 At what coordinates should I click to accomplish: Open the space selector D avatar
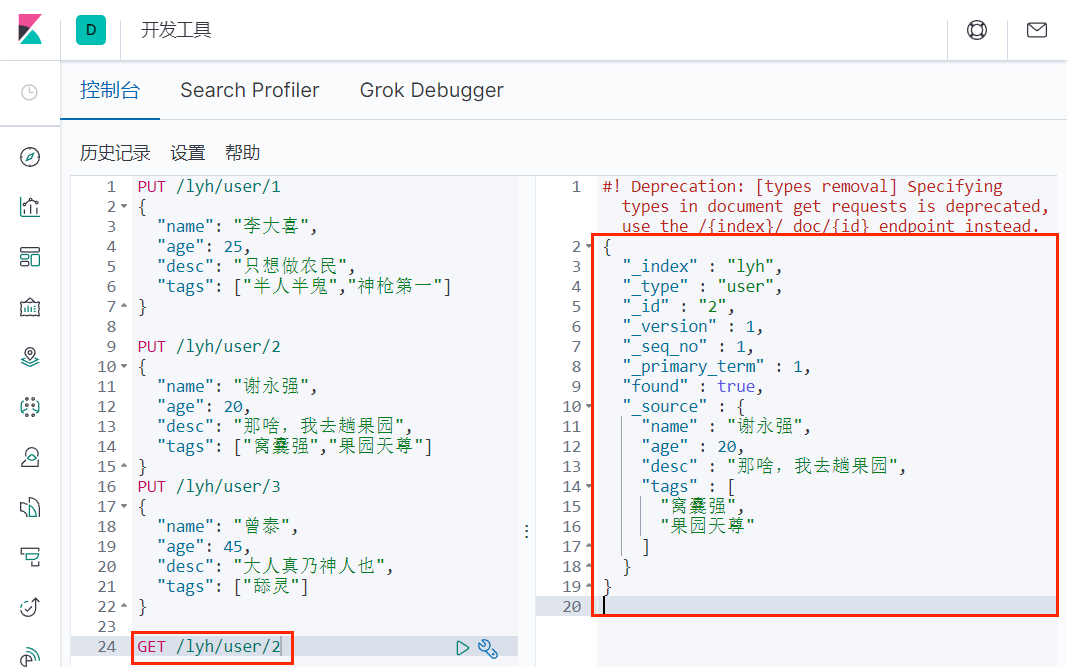pyautogui.click(x=91, y=30)
